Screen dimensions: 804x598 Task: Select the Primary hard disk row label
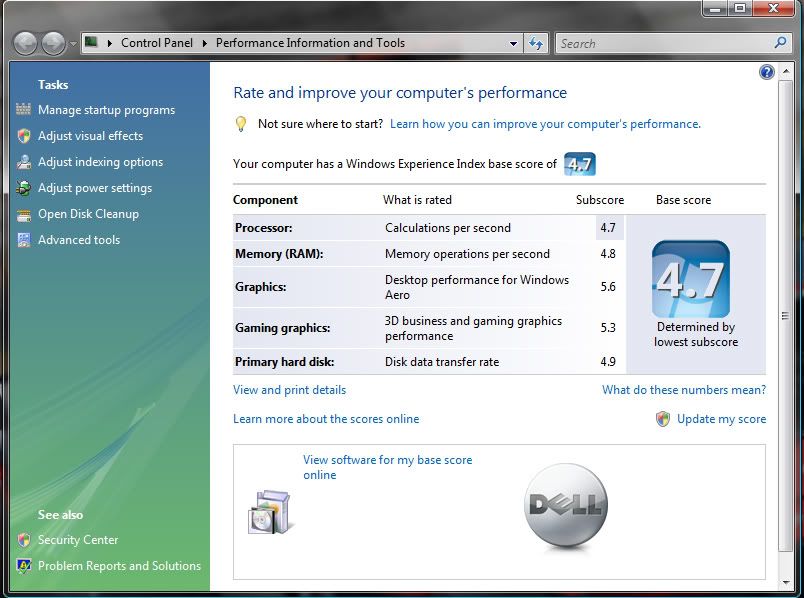pyautogui.click(x=285, y=362)
